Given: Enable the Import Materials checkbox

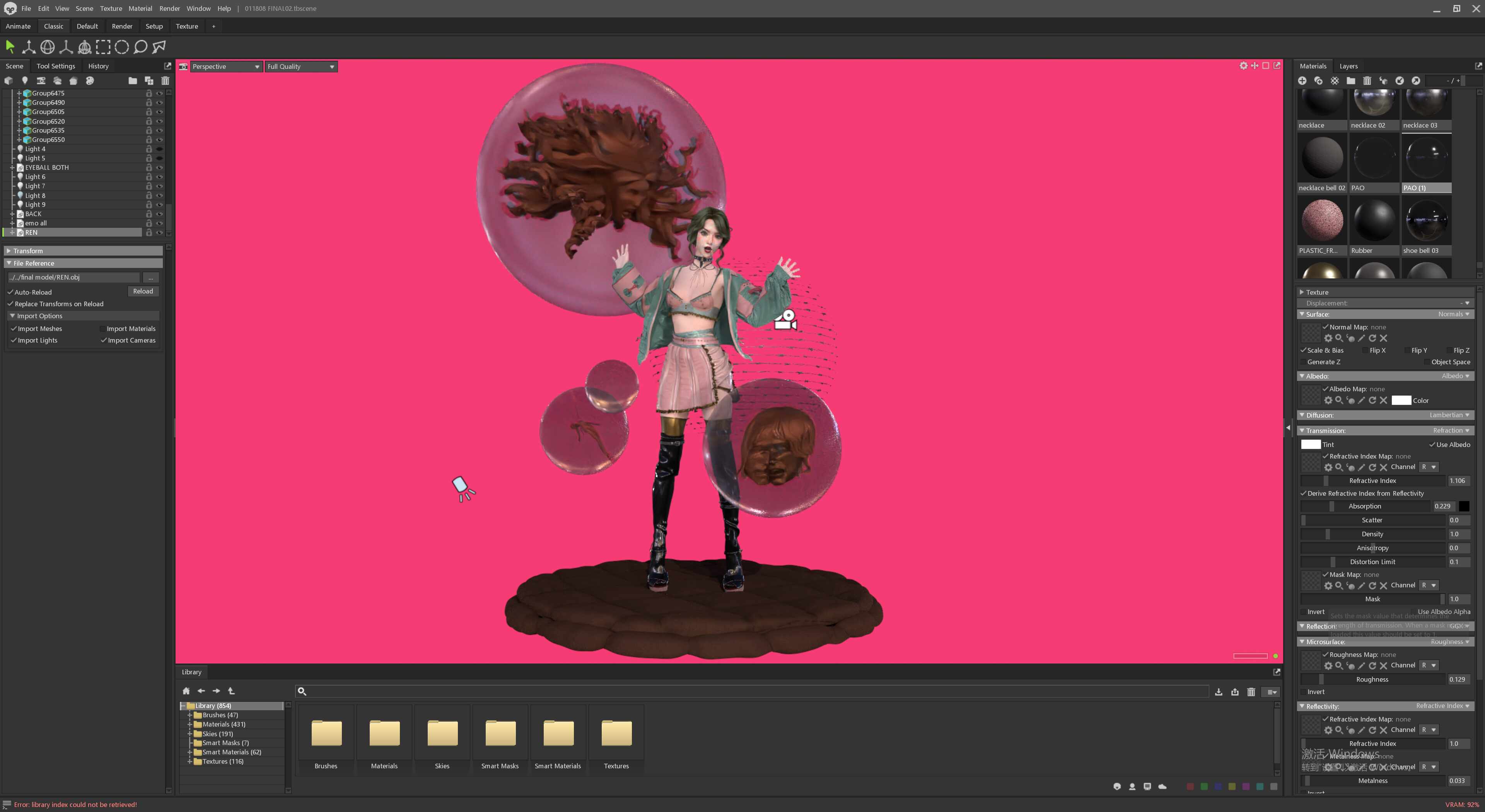Looking at the screenshot, I should point(102,329).
